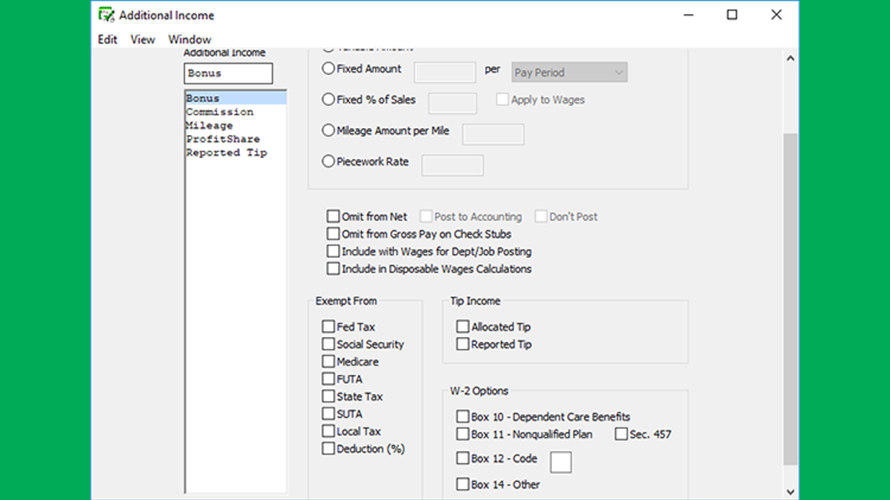
Task: Check the Fed Tax exemption box
Action: click(329, 327)
